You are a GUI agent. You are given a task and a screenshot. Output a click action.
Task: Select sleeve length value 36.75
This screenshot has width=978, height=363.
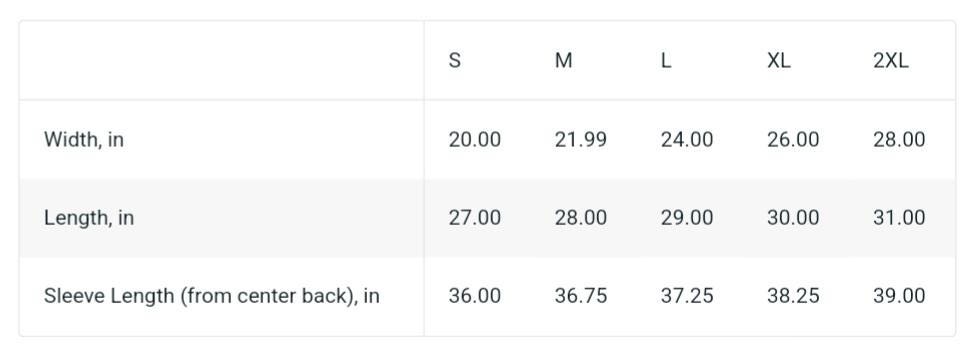[581, 296]
